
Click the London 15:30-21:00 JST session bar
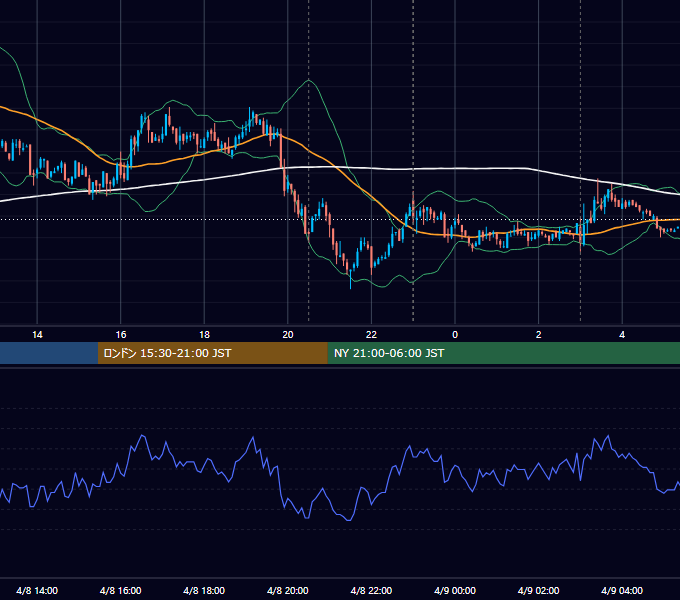click(x=212, y=353)
